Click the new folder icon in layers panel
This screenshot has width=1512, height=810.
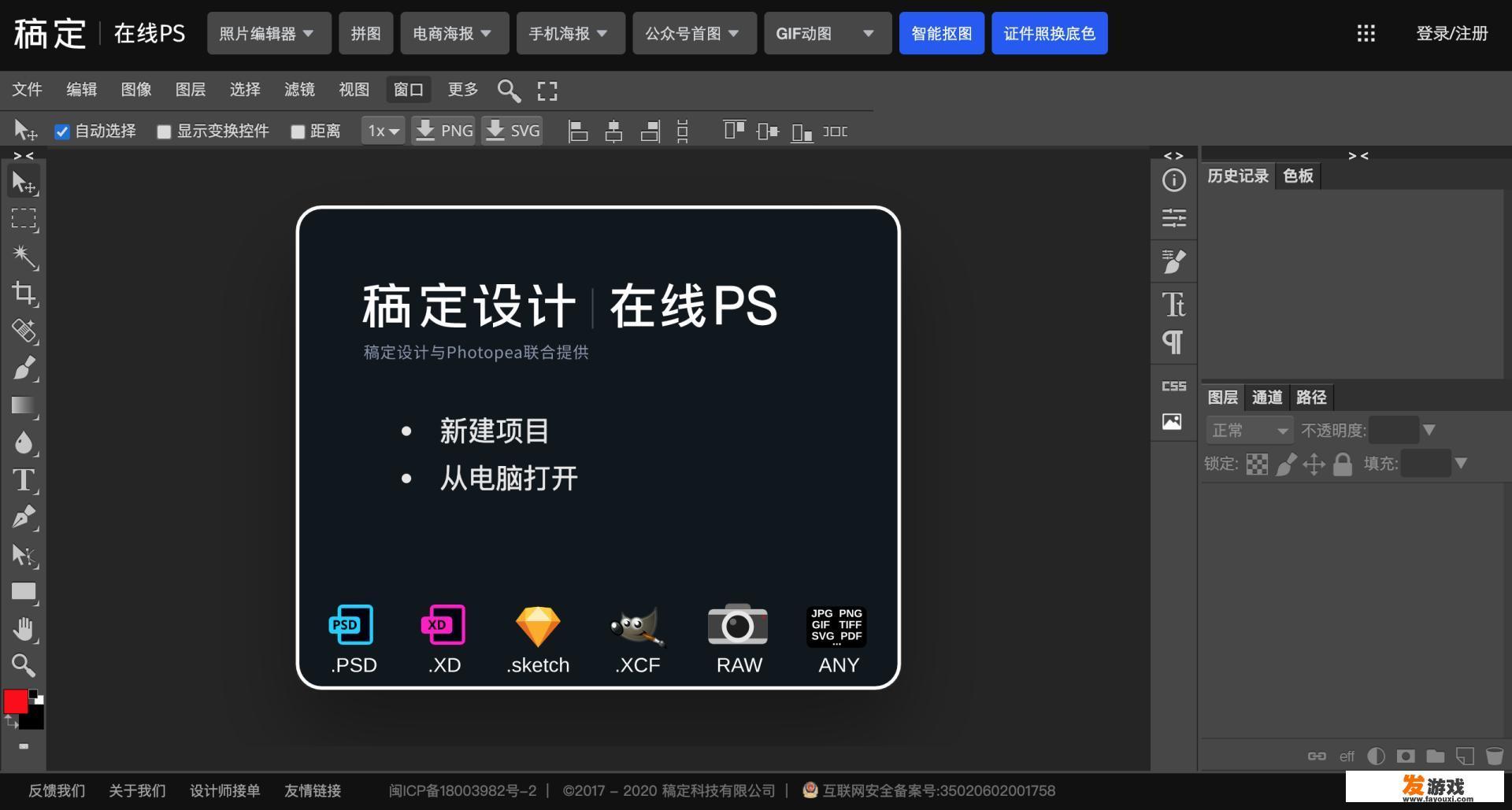coord(1436,756)
